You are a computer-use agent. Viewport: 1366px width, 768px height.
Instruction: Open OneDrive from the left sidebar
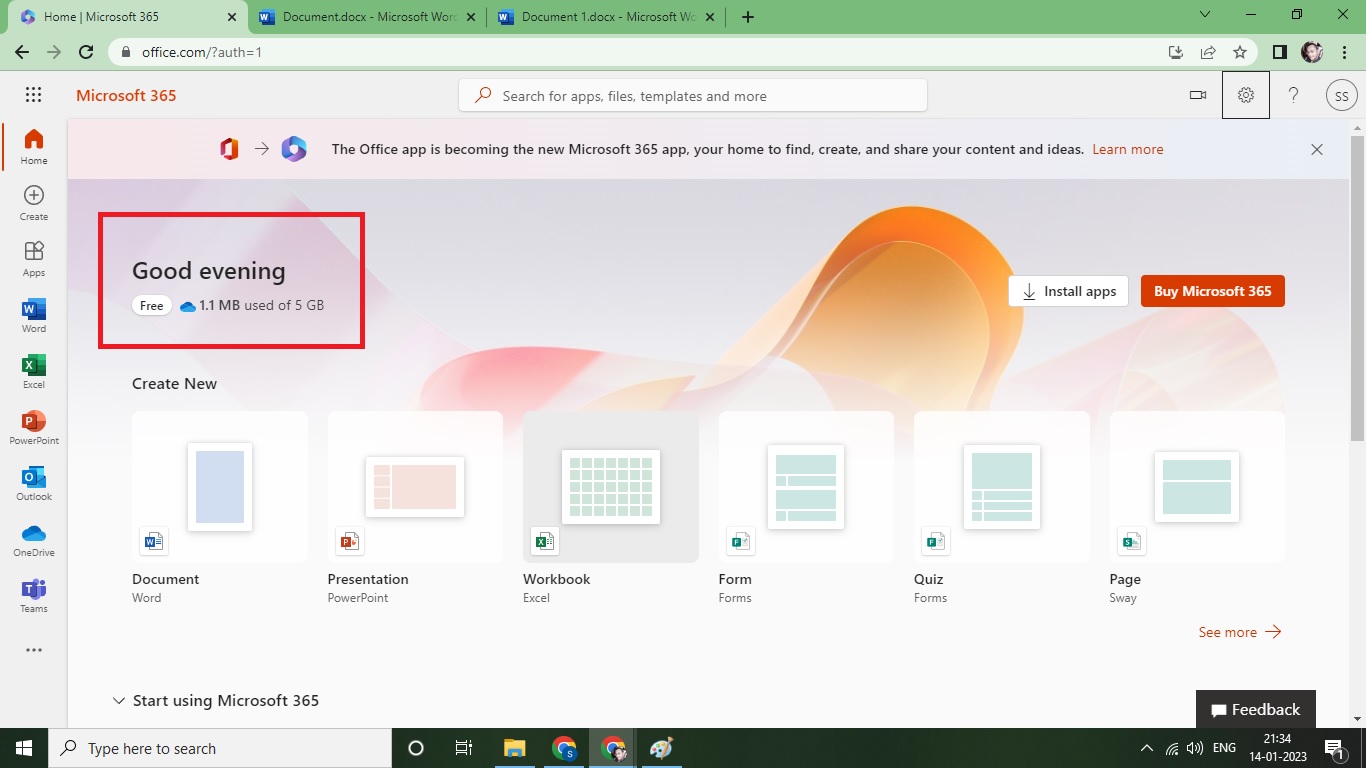(34, 539)
